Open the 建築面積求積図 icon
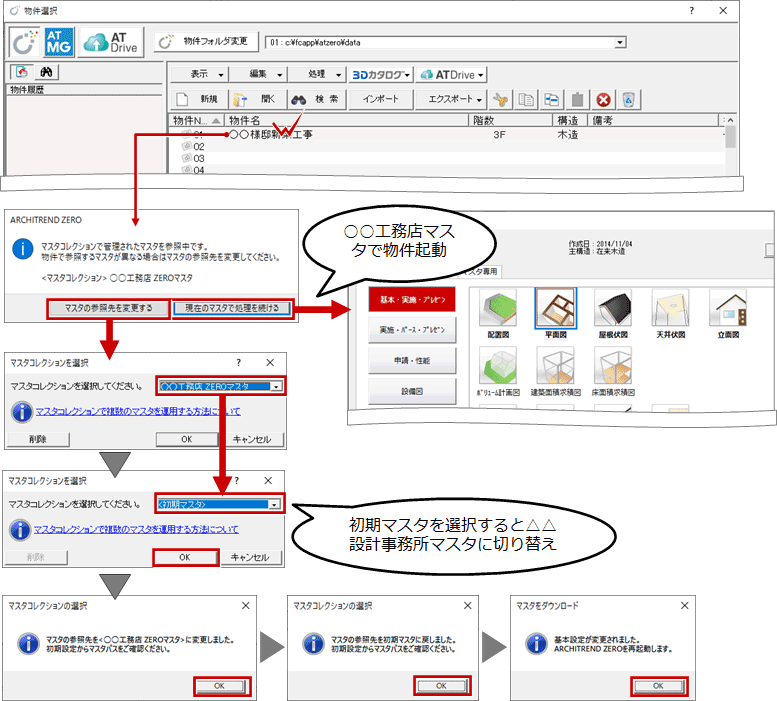777x701 pixels. 555,371
